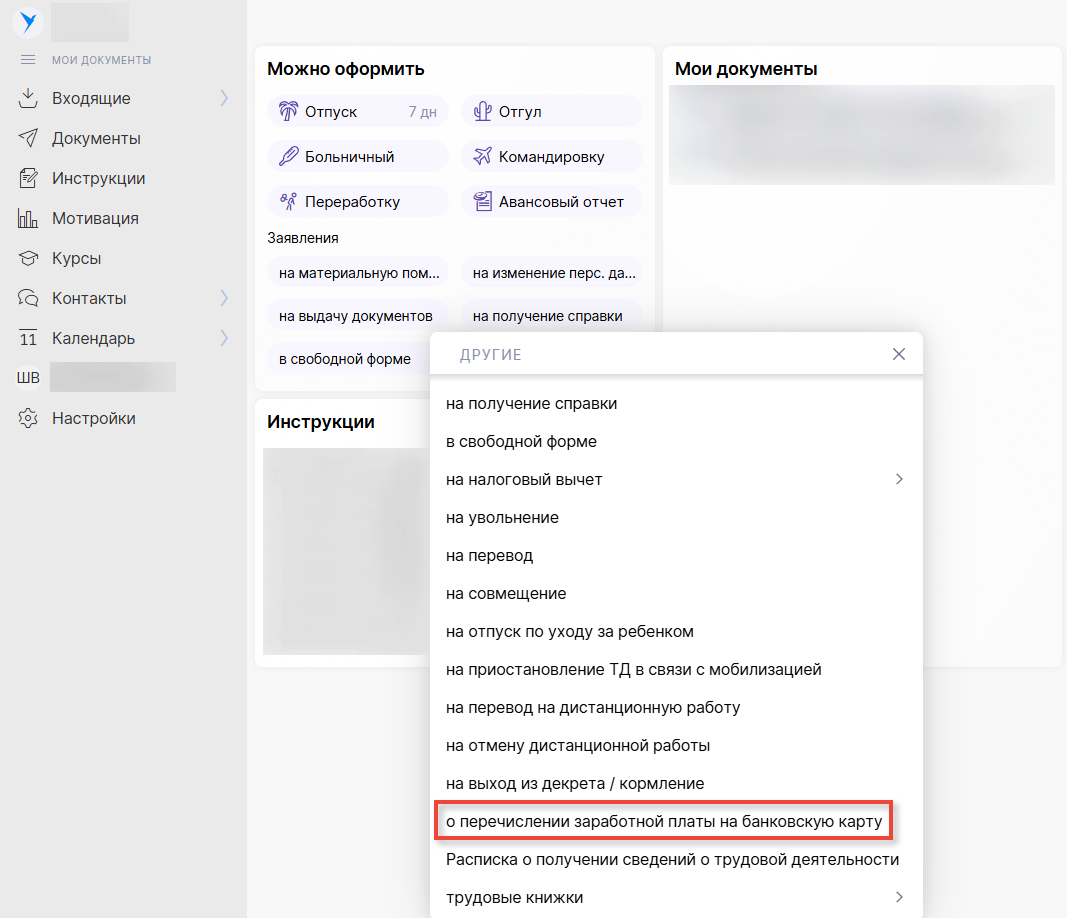Open Инструкции using its notepad icon
Screen dimensions: 1067x918
[28, 178]
